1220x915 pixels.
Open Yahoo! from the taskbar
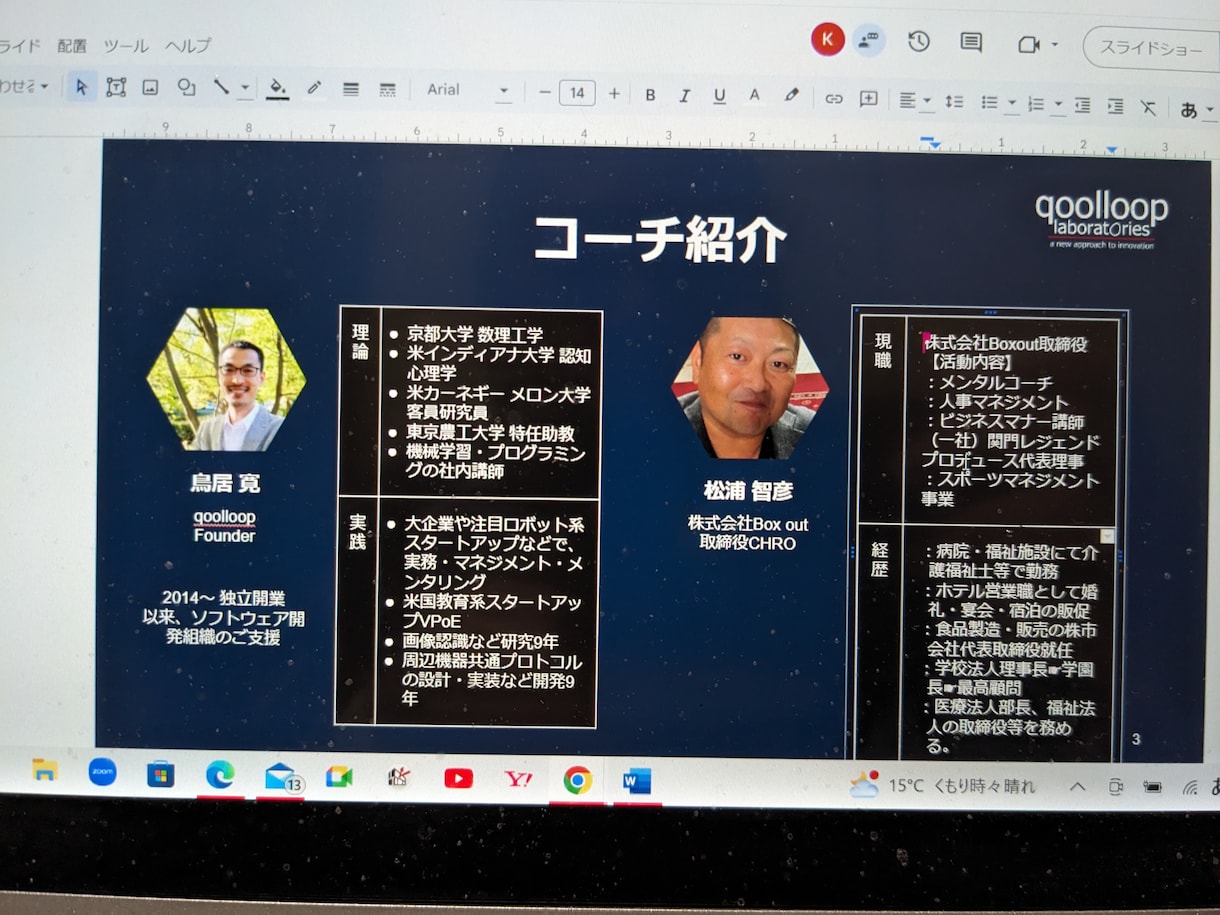click(518, 779)
